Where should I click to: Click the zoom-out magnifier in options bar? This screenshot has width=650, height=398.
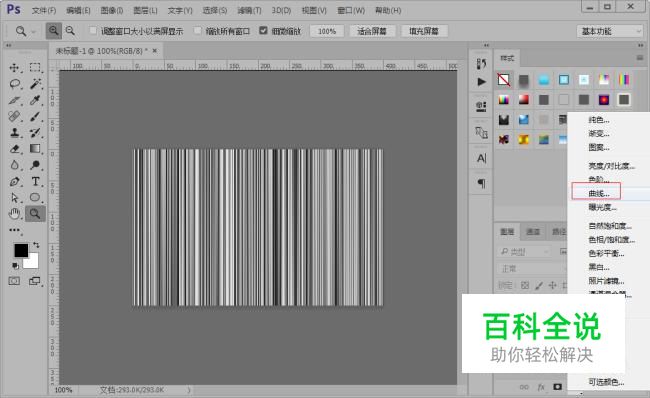[70, 31]
